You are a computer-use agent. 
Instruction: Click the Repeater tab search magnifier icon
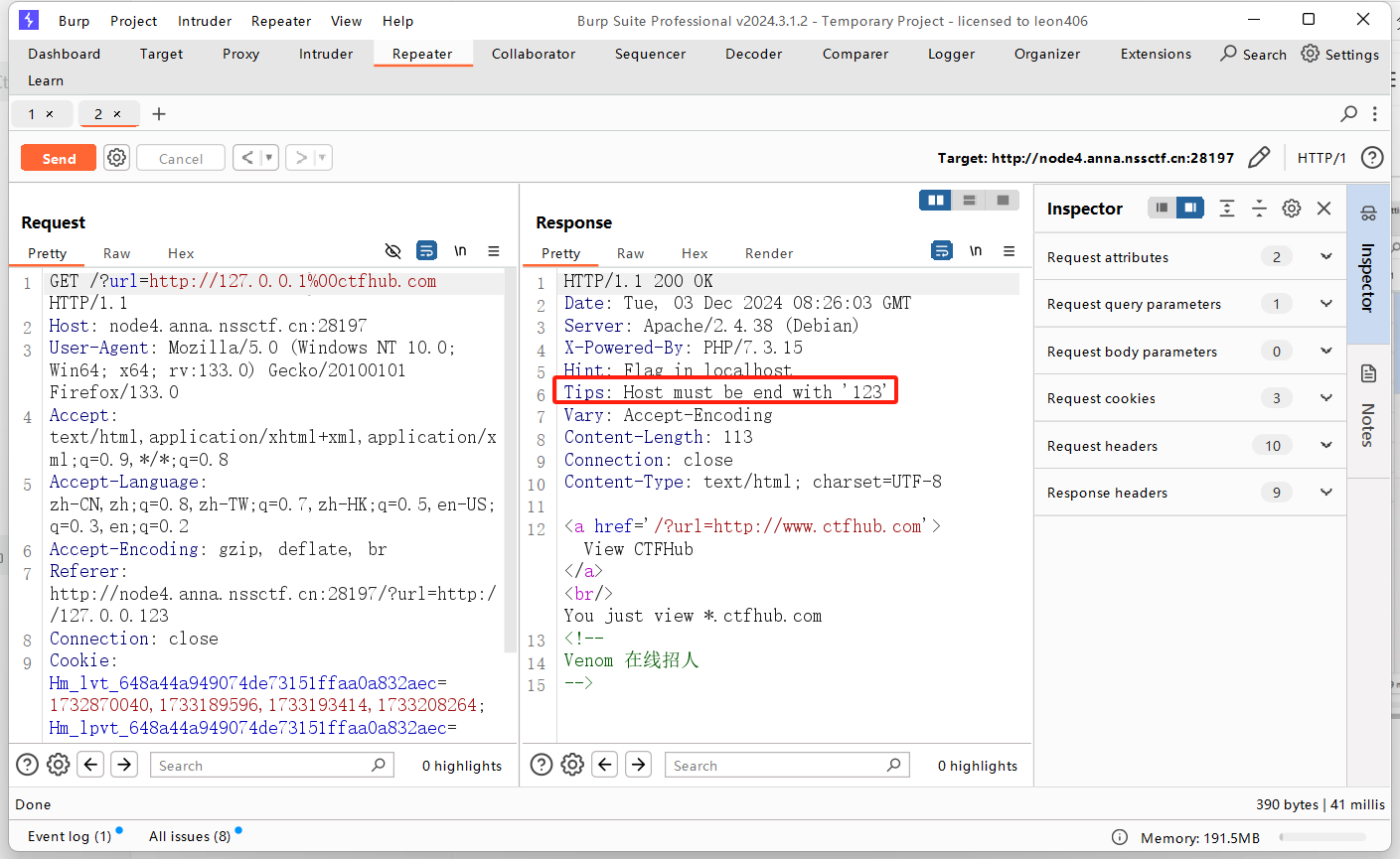click(1348, 114)
